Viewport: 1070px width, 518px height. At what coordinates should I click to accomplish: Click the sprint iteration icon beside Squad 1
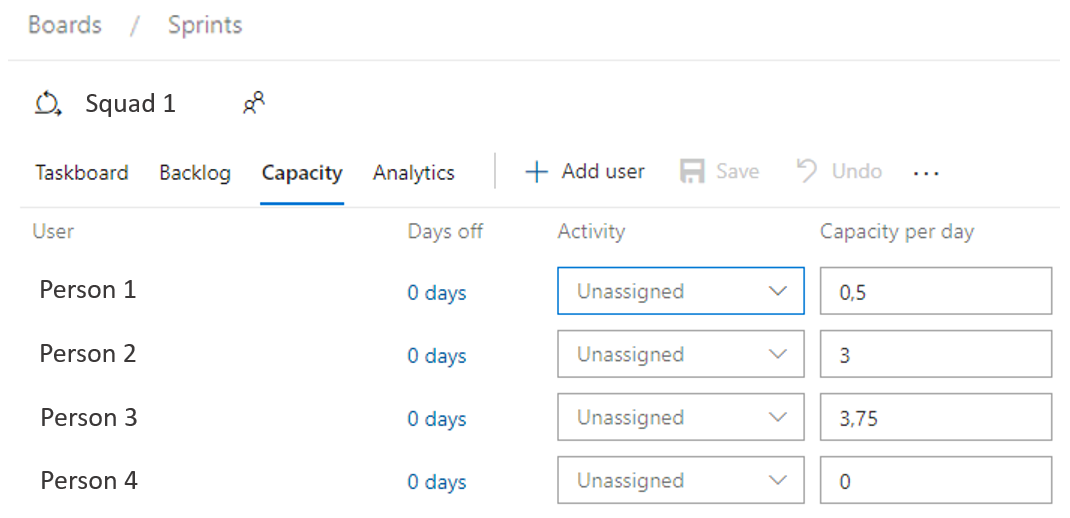[48, 104]
